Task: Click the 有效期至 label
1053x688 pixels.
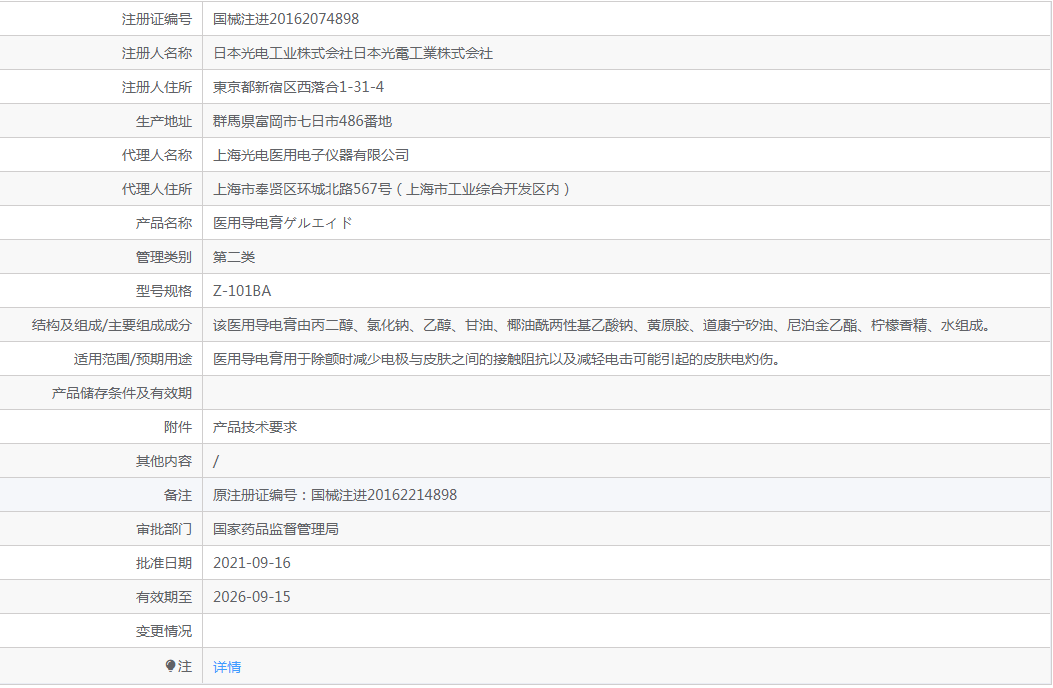Action: [x=164, y=597]
